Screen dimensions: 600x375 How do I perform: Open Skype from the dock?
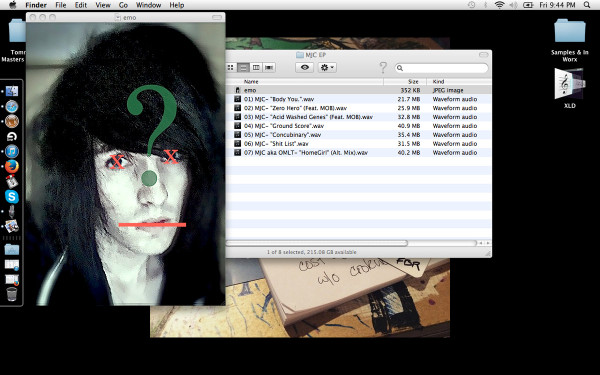click(x=12, y=196)
